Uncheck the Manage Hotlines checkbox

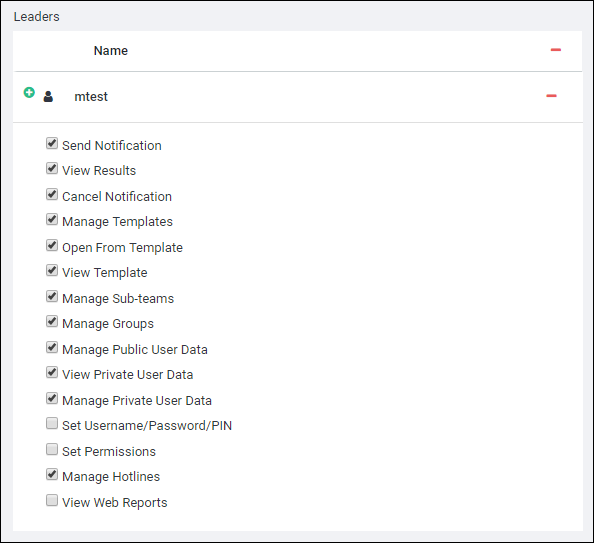click(x=52, y=474)
